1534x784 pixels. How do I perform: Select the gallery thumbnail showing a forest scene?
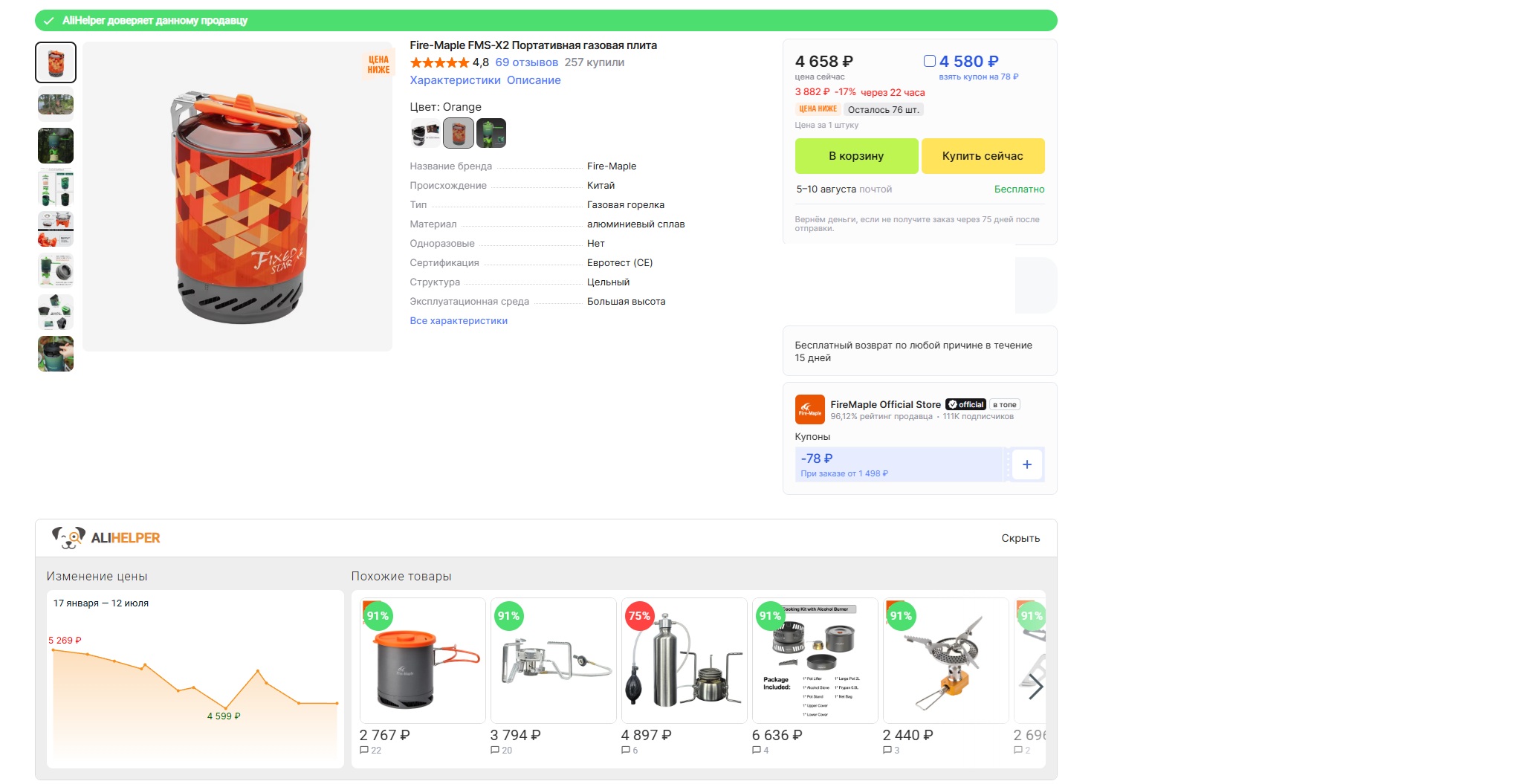pos(56,104)
